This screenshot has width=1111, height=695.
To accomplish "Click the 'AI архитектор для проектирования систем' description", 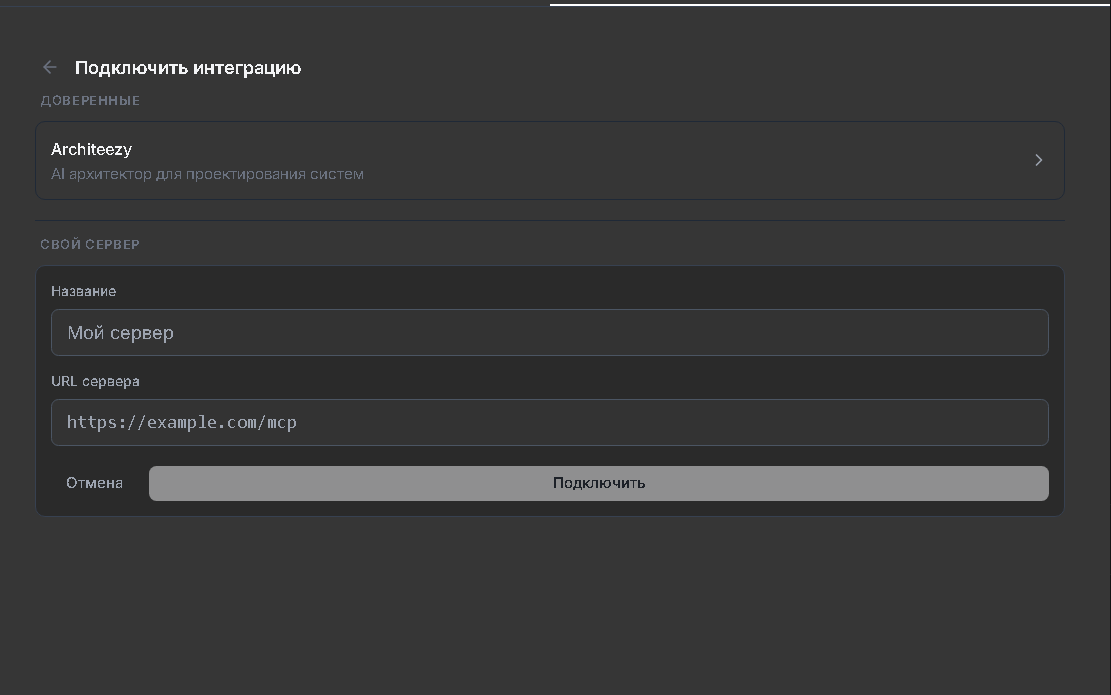I will click(207, 174).
